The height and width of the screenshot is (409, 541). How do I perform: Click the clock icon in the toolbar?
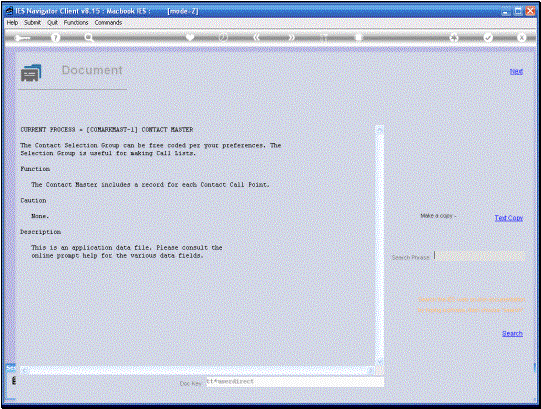(223, 37)
